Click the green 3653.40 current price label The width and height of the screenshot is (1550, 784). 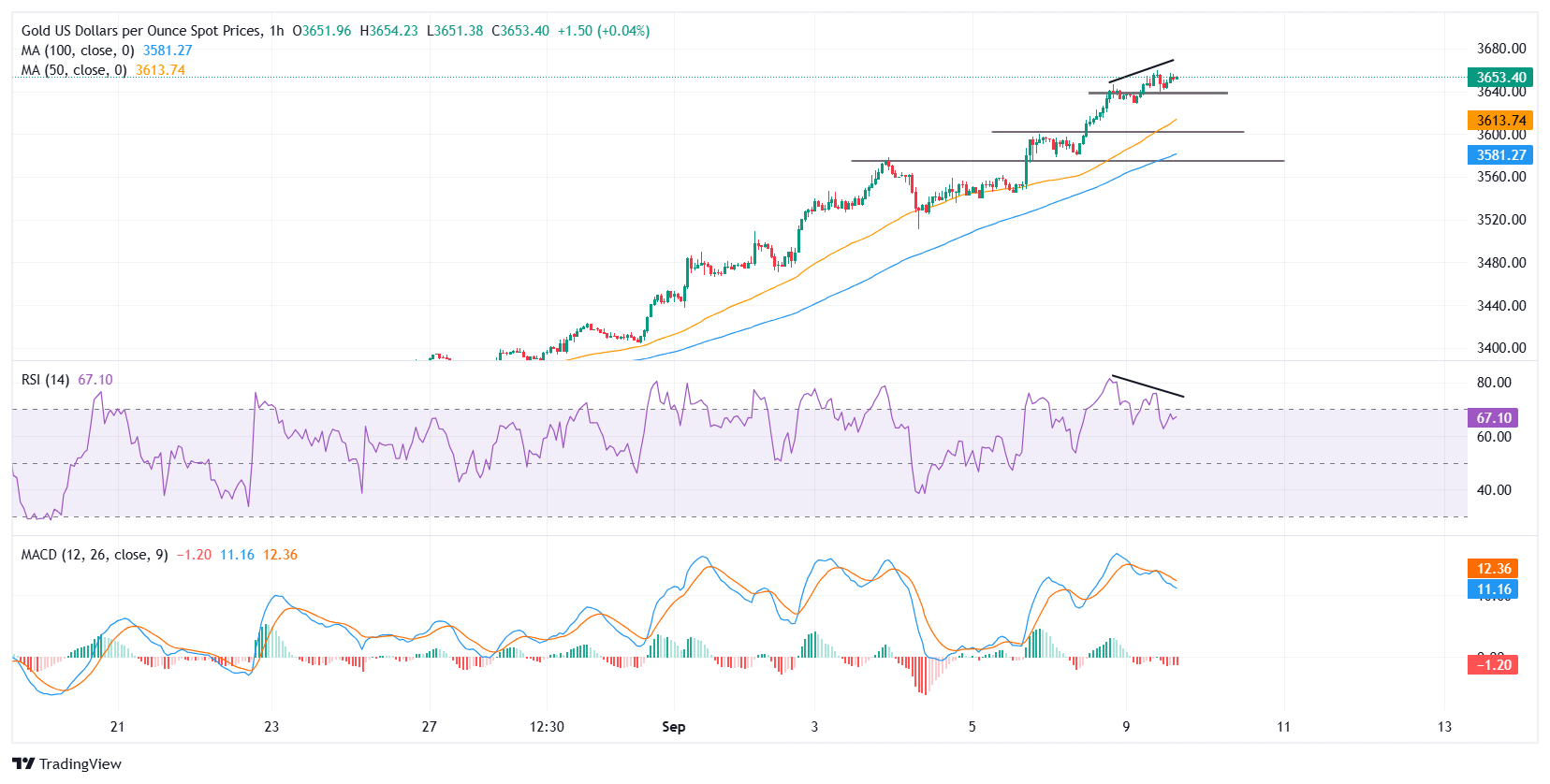[1500, 78]
